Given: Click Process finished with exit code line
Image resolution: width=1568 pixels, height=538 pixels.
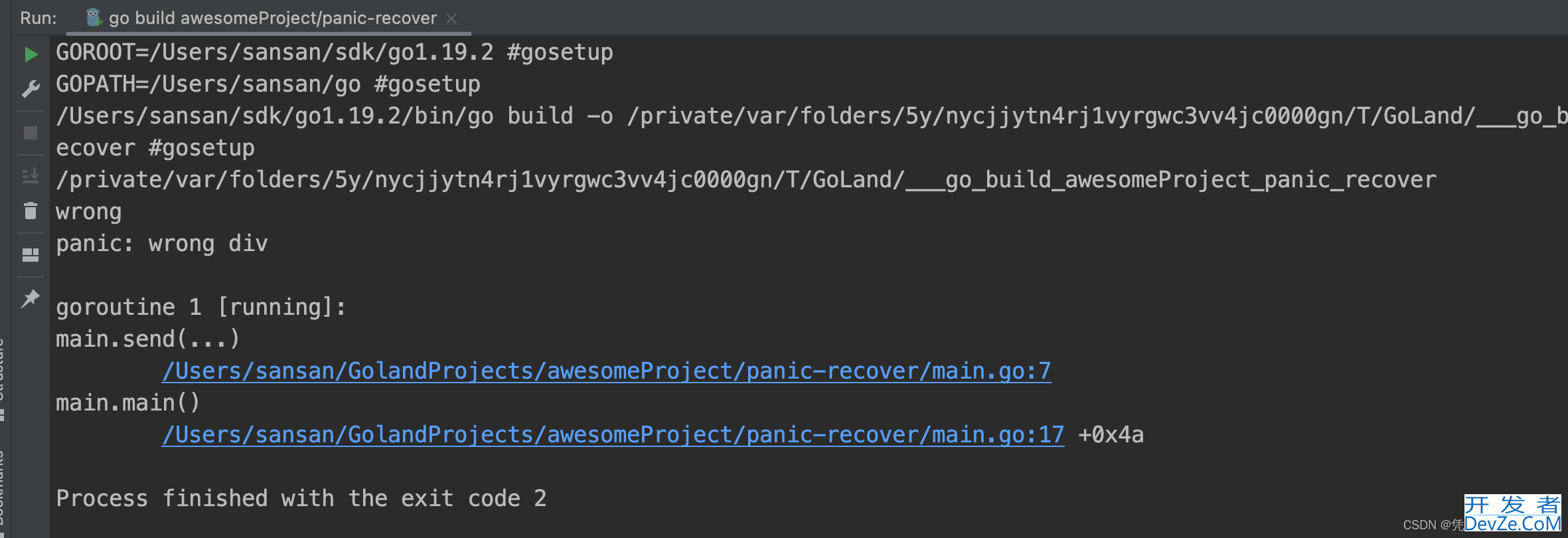Looking at the screenshot, I should click(x=301, y=498).
